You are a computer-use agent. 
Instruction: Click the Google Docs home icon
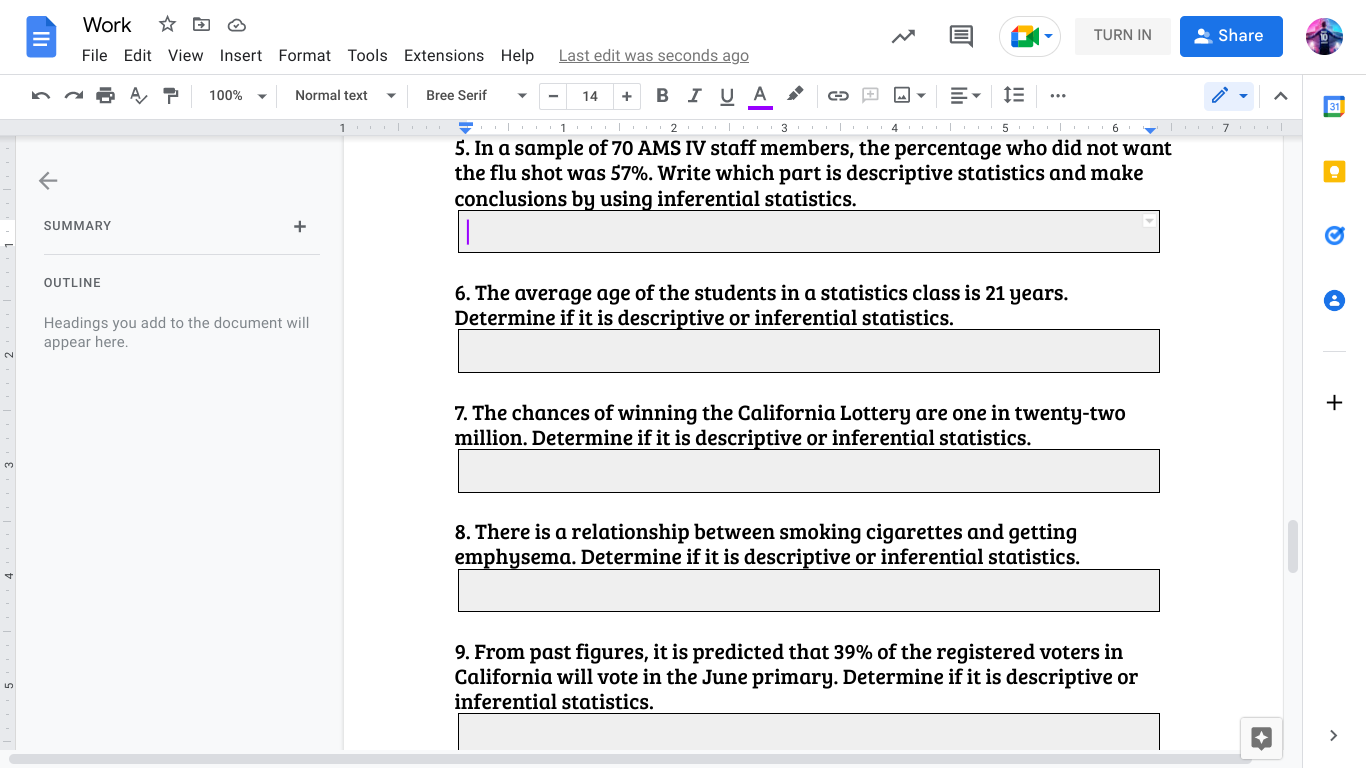click(x=41, y=38)
